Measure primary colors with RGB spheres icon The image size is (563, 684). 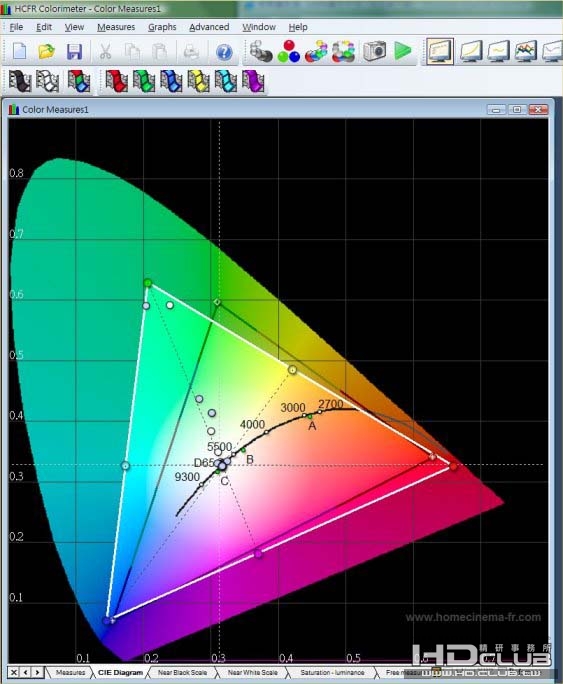[289, 51]
